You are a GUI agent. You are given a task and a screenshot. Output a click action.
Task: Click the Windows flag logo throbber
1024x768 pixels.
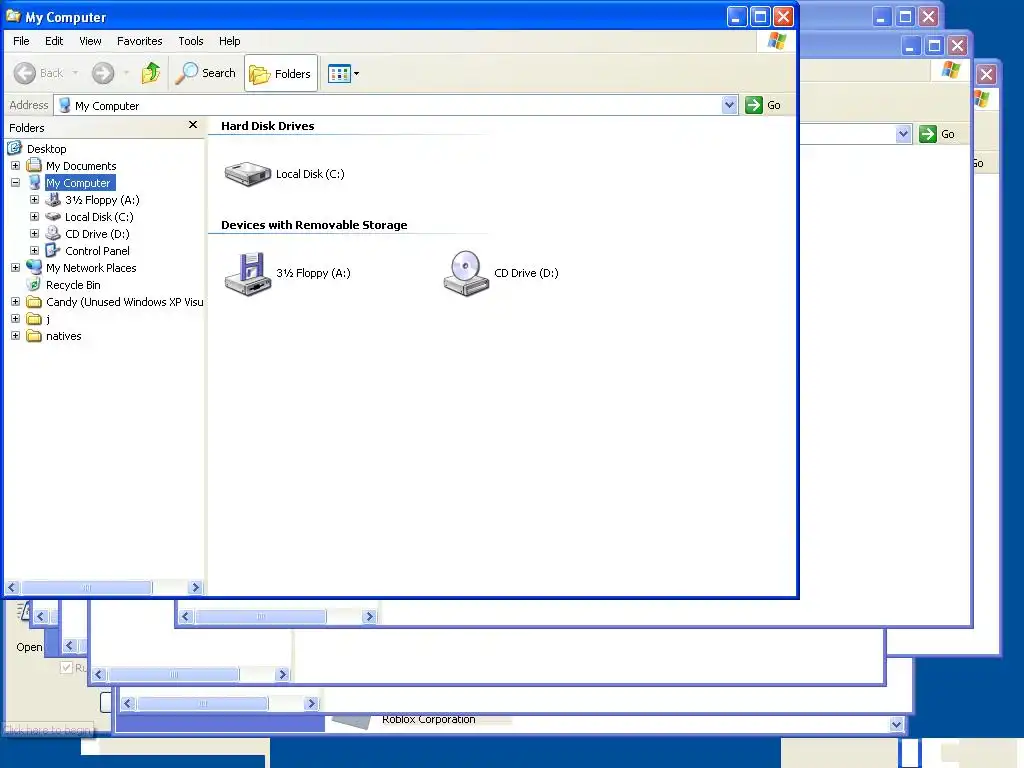point(776,41)
